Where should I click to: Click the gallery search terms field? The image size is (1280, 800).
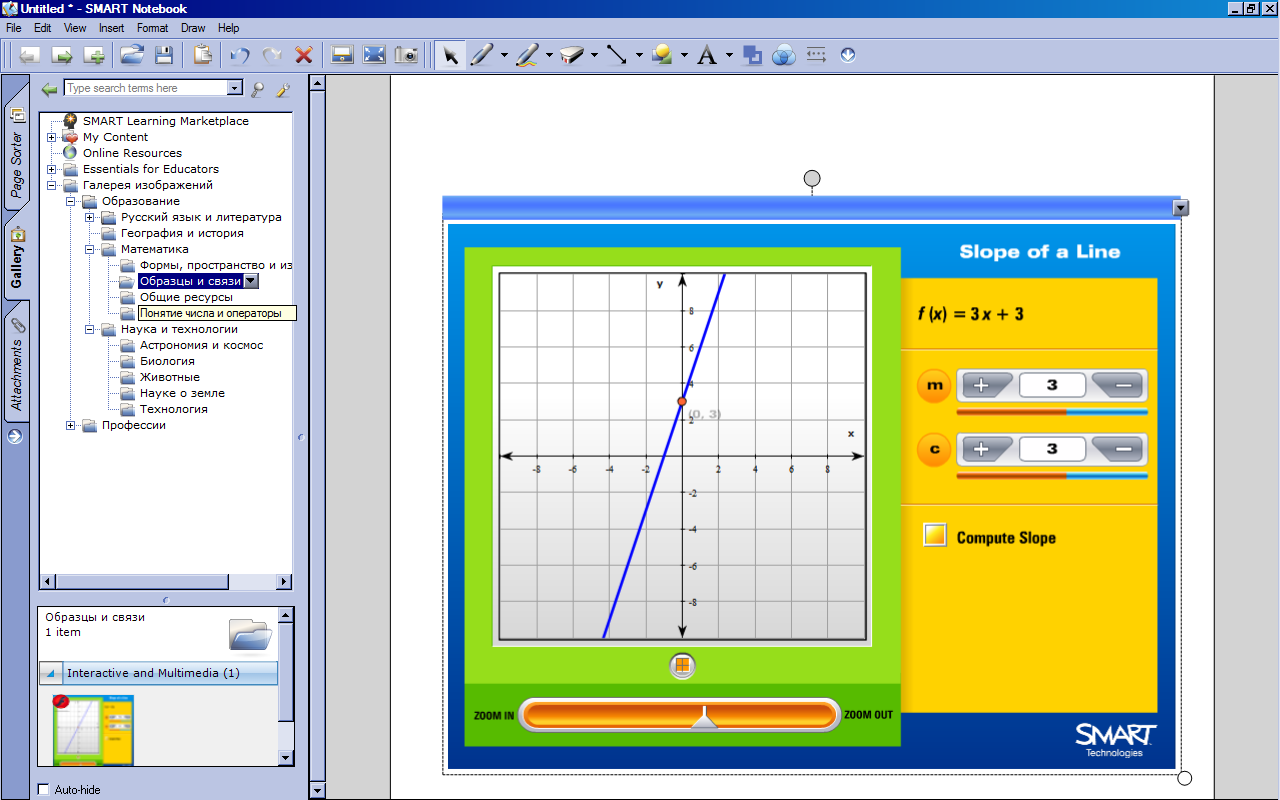pyautogui.click(x=146, y=88)
